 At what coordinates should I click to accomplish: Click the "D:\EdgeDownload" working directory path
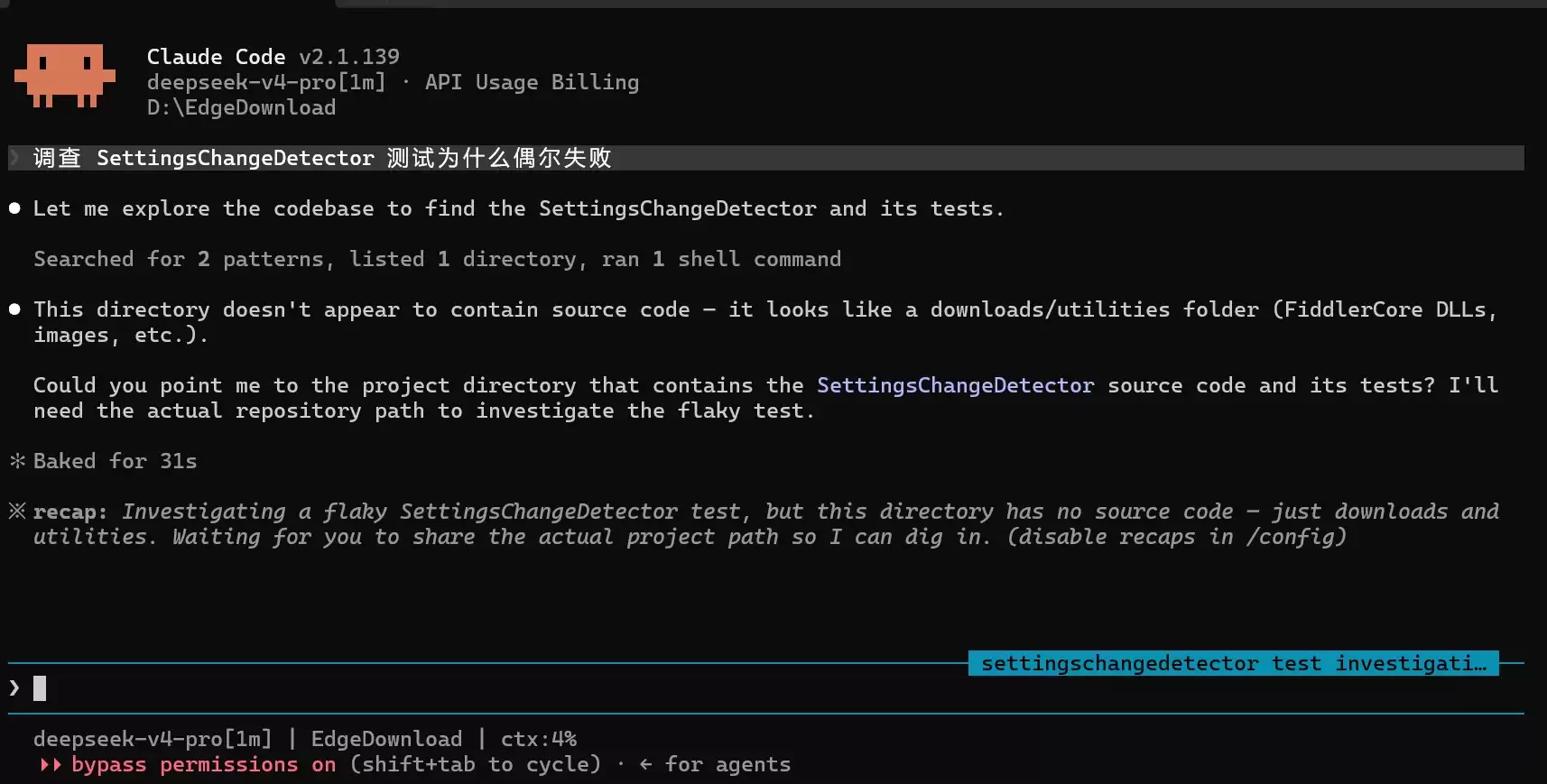(x=241, y=107)
